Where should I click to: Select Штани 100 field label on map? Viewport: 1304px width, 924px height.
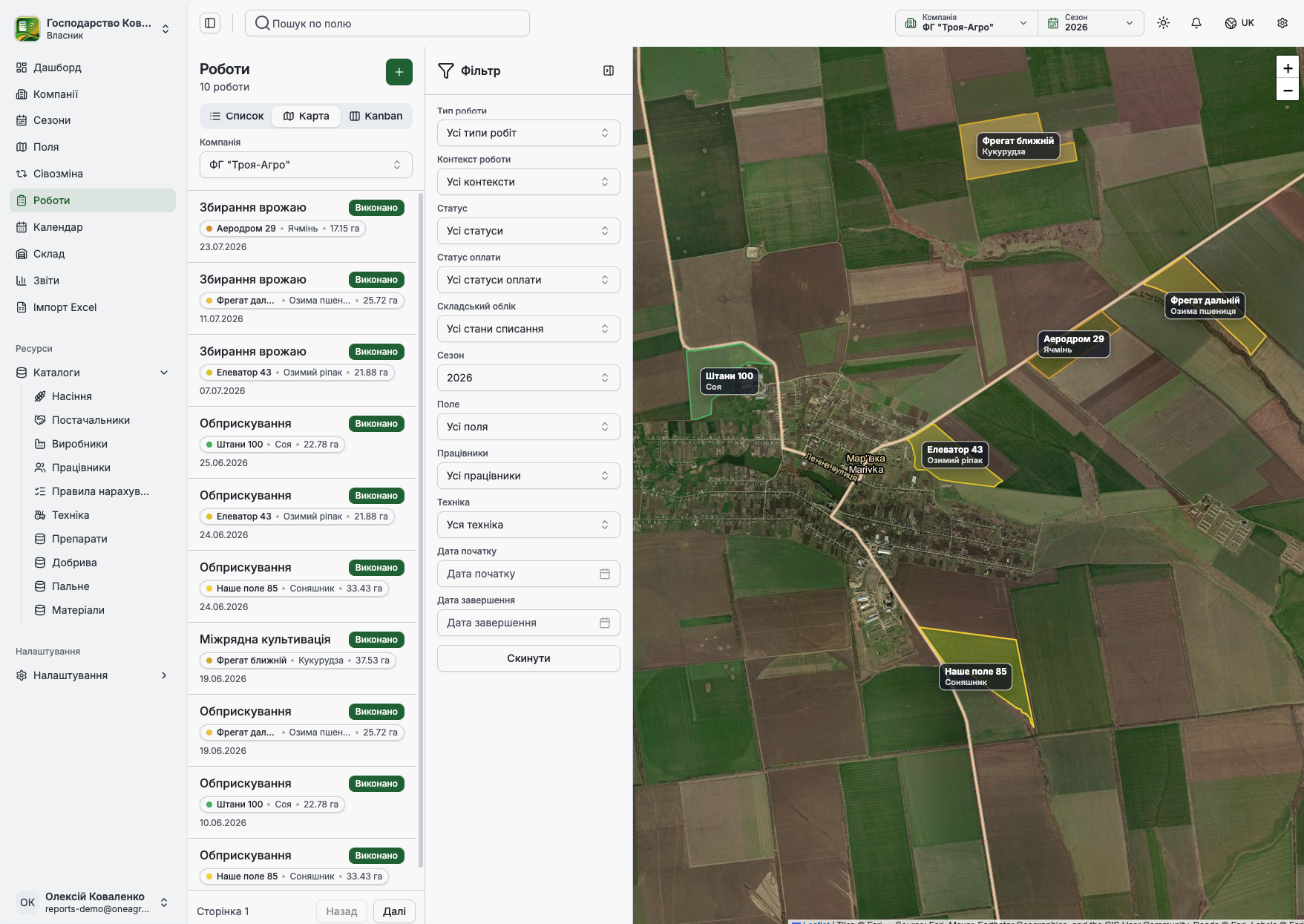(729, 381)
